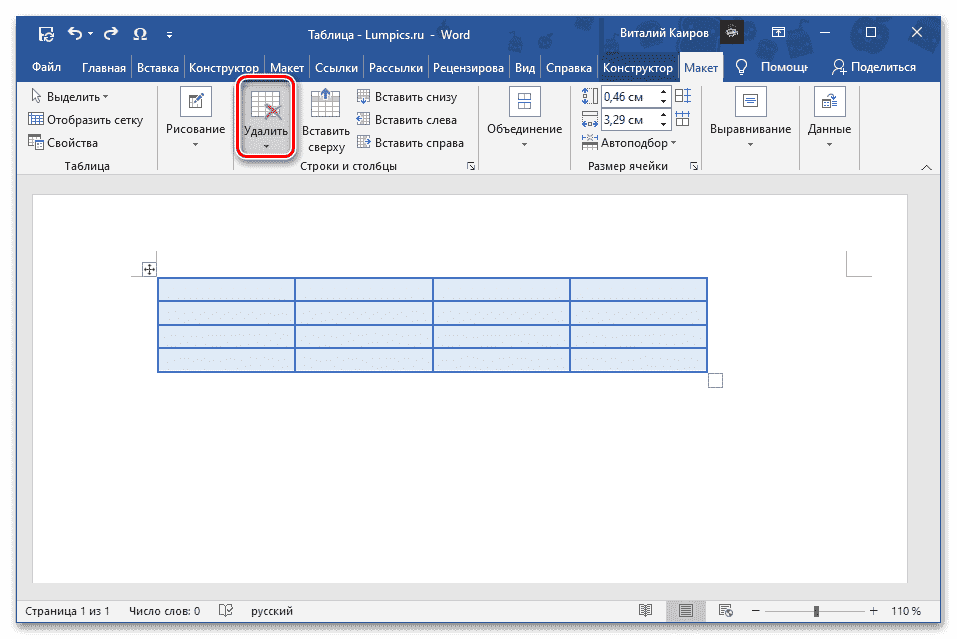This screenshot has height=639, width=957.
Task: Switch to Read Mode view in status bar
Action: [x=646, y=610]
